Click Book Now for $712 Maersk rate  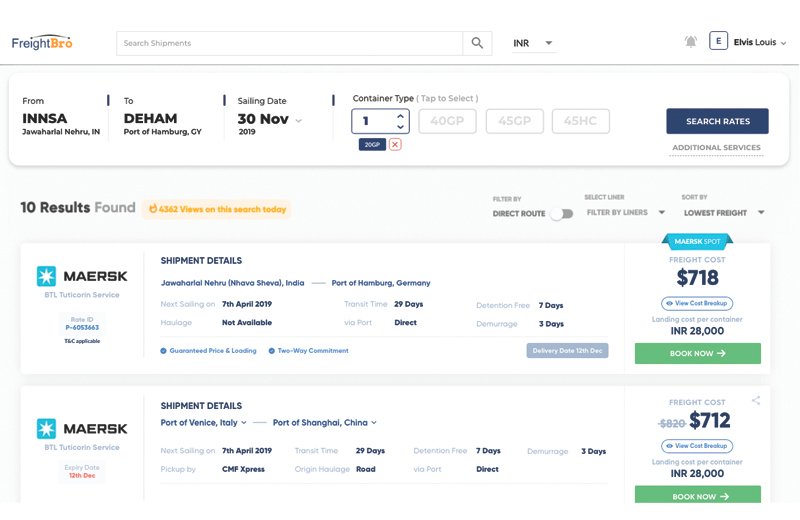[x=697, y=494]
